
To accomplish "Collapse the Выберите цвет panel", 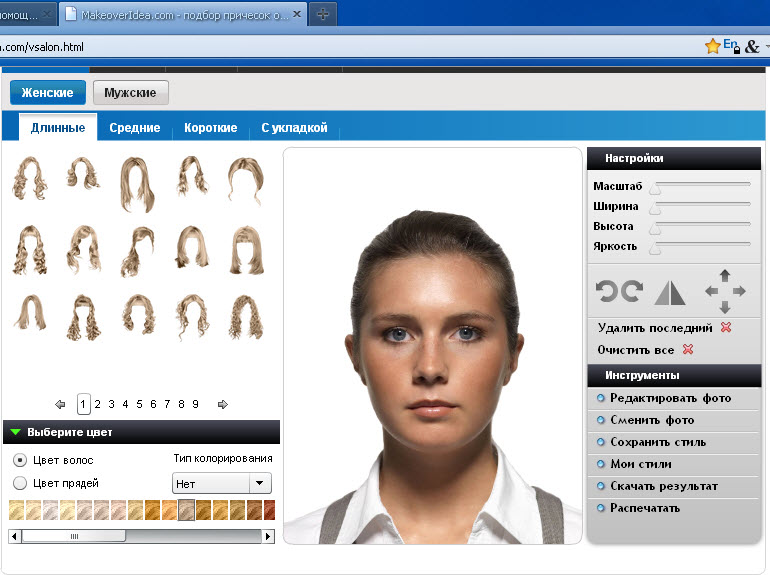I will tap(15, 433).
